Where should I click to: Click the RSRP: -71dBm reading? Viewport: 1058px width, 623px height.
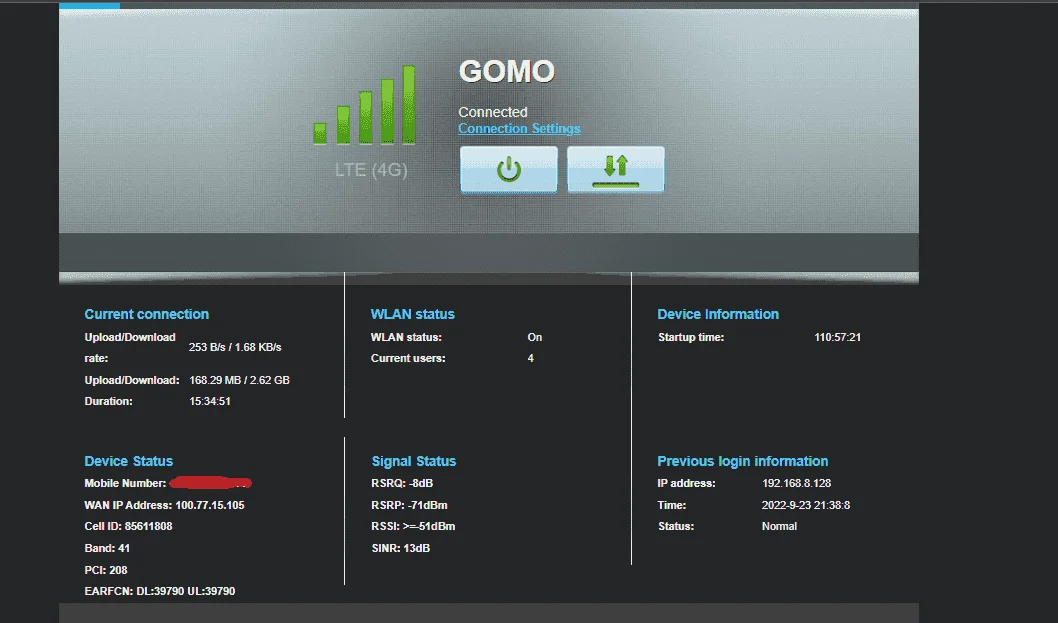(410, 505)
